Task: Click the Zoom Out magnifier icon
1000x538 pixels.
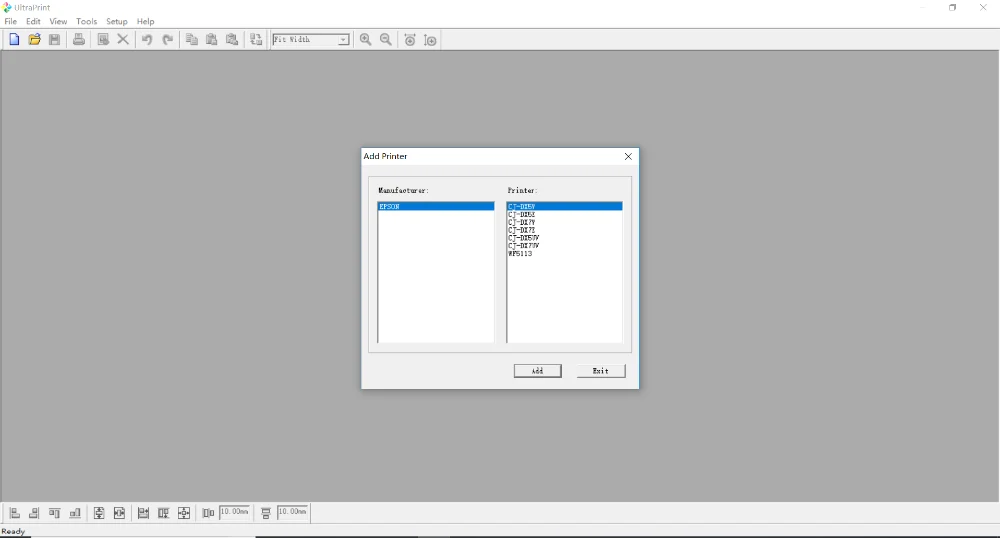Action: coord(386,40)
